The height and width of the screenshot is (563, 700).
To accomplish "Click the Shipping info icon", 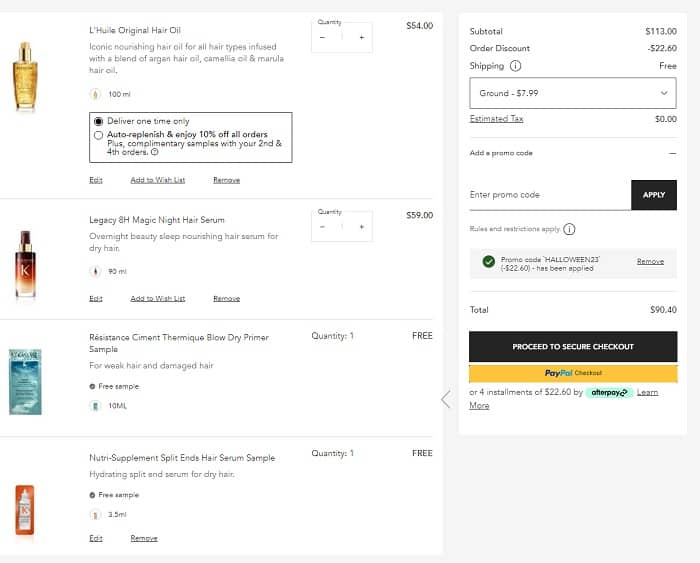I will pyautogui.click(x=516, y=66).
